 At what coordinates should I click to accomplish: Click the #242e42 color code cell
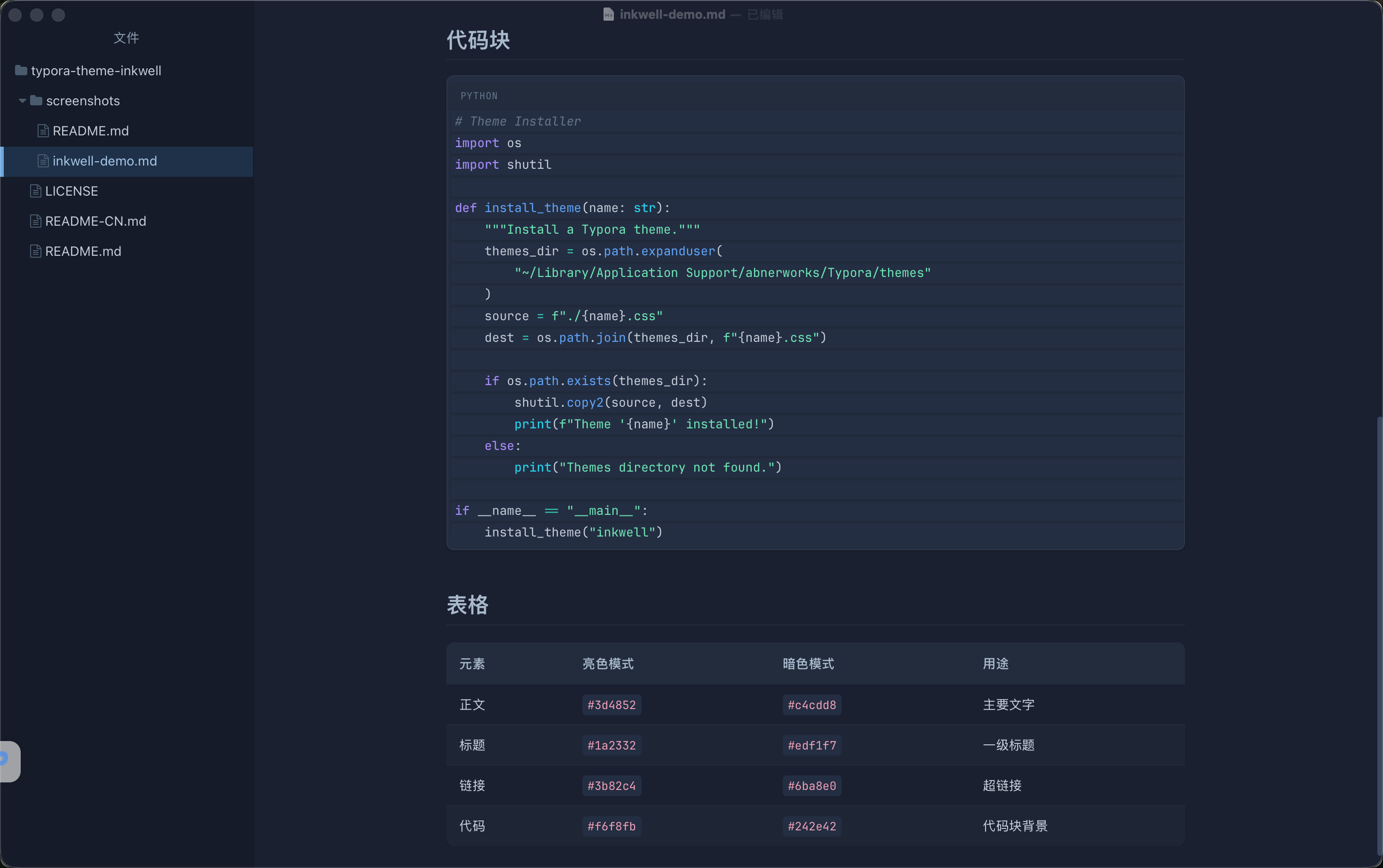click(811, 826)
